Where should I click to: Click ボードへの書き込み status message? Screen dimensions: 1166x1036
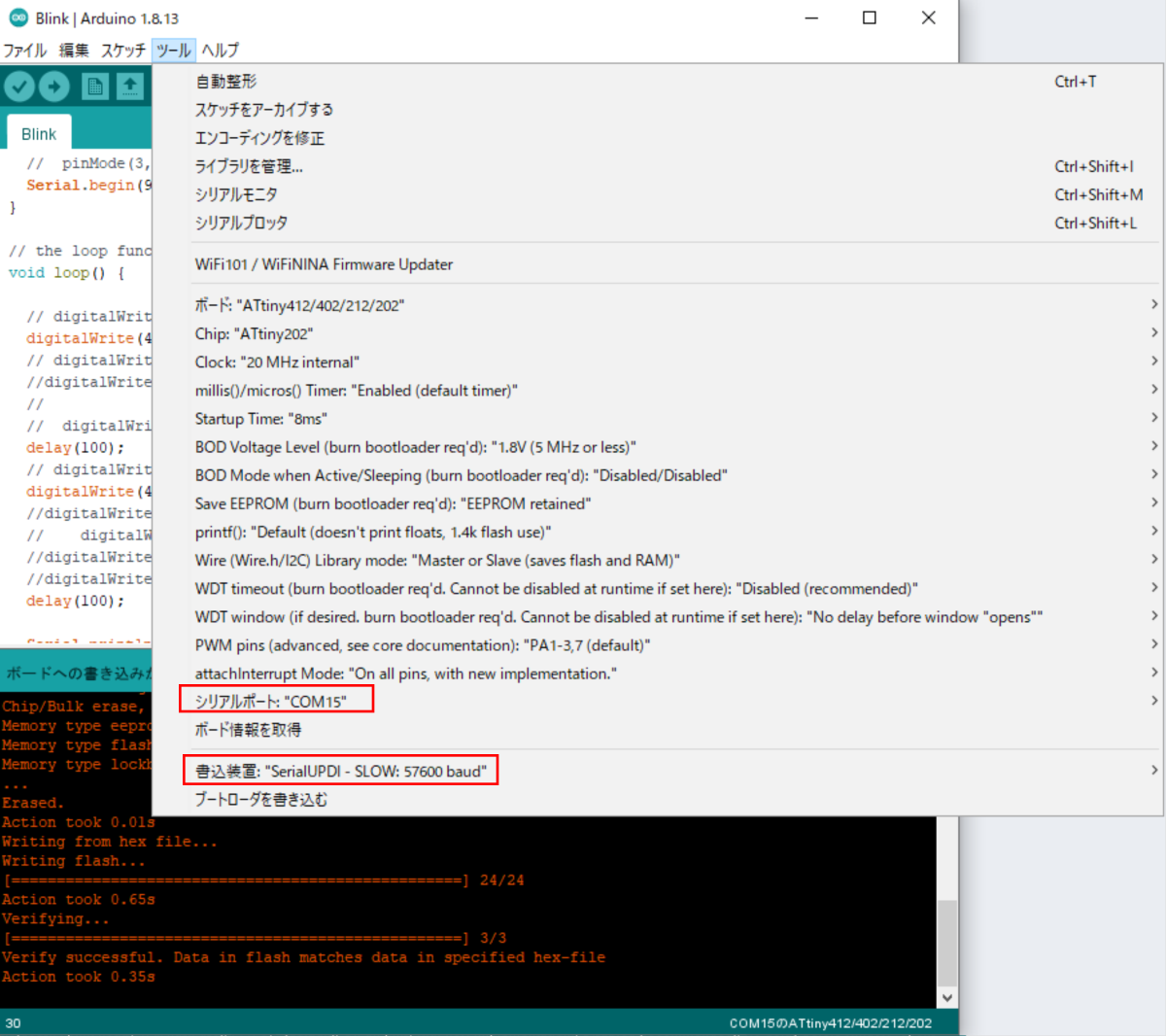[79, 673]
